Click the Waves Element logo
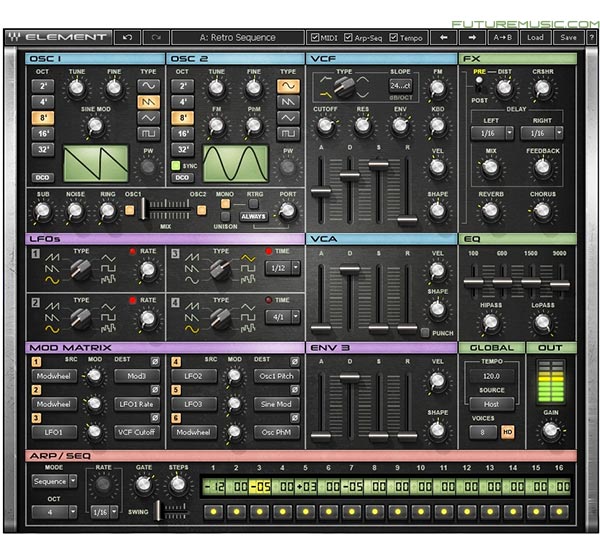The height and width of the screenshot is (560, 600). 58,38
